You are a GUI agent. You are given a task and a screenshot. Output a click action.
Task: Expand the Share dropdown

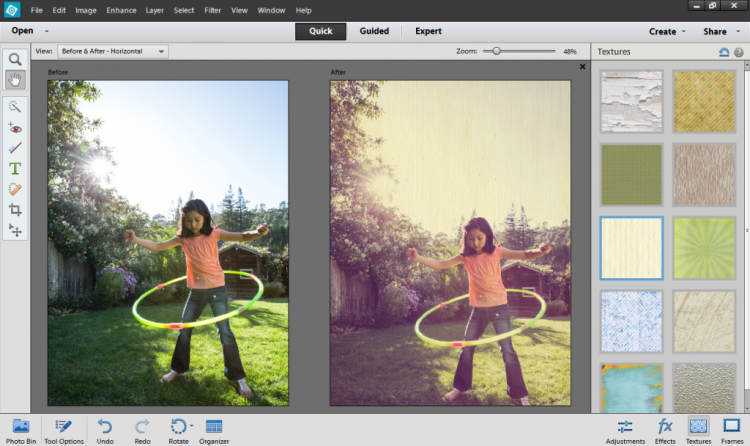721,32
